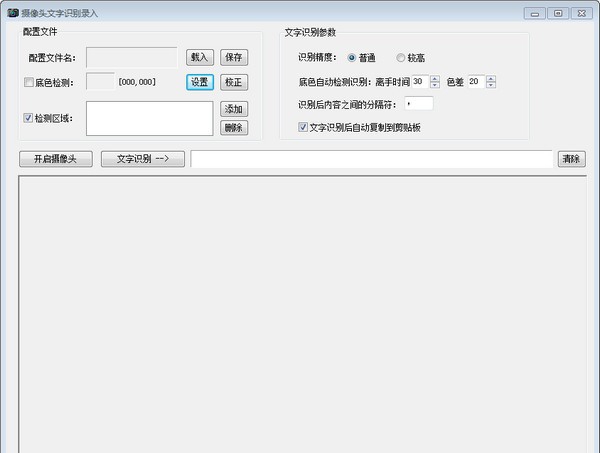Click the 载入 (load) button
Viewport: 600px width, 453px height.
[x=200, y=57]
